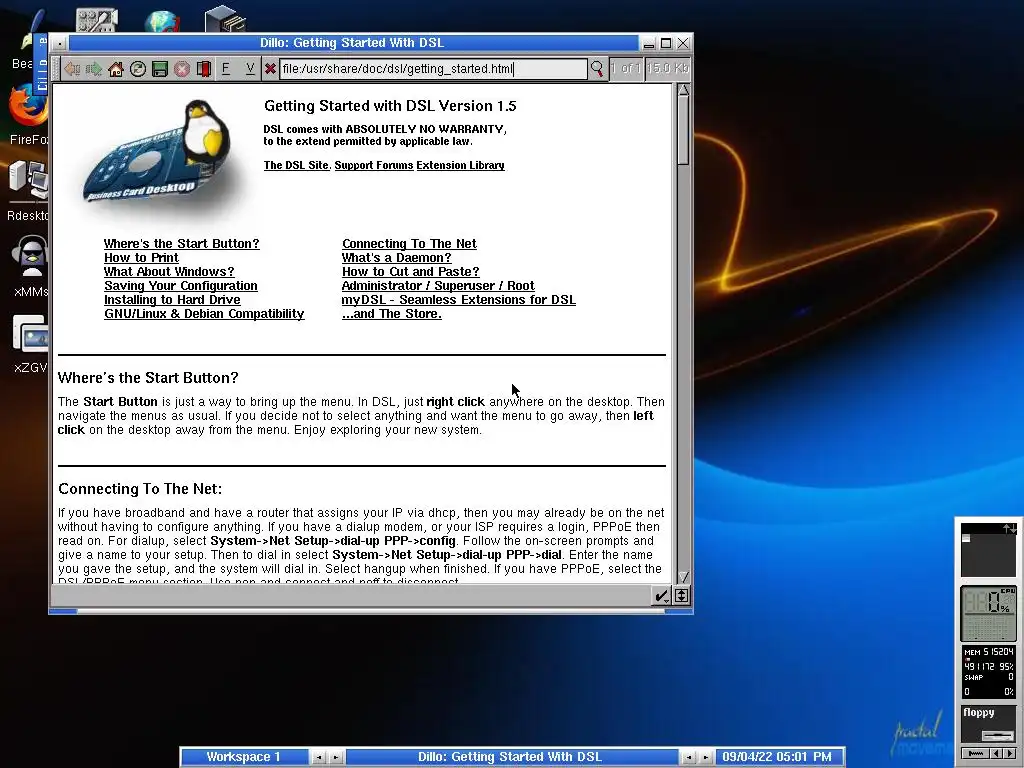Open the Dillo window menu button
The height and width of the screenshot is (768, 1024).
(x=59, y=43)
